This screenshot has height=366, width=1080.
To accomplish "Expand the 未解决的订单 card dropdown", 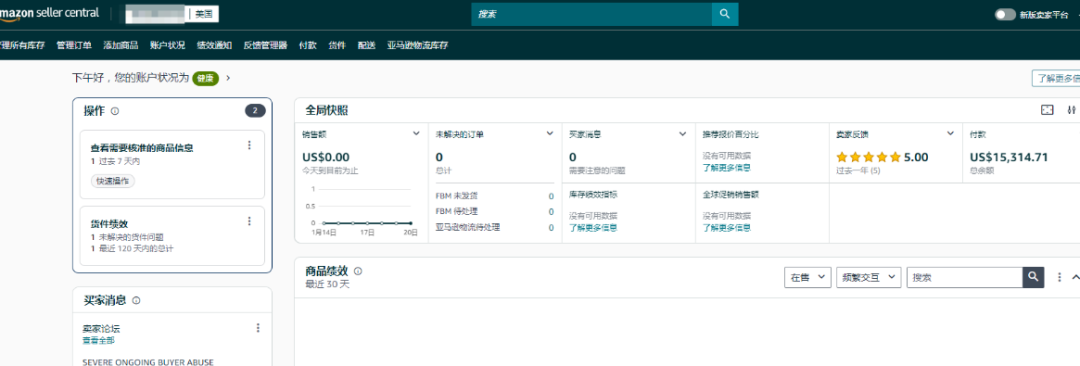I will tap(550, 134).
